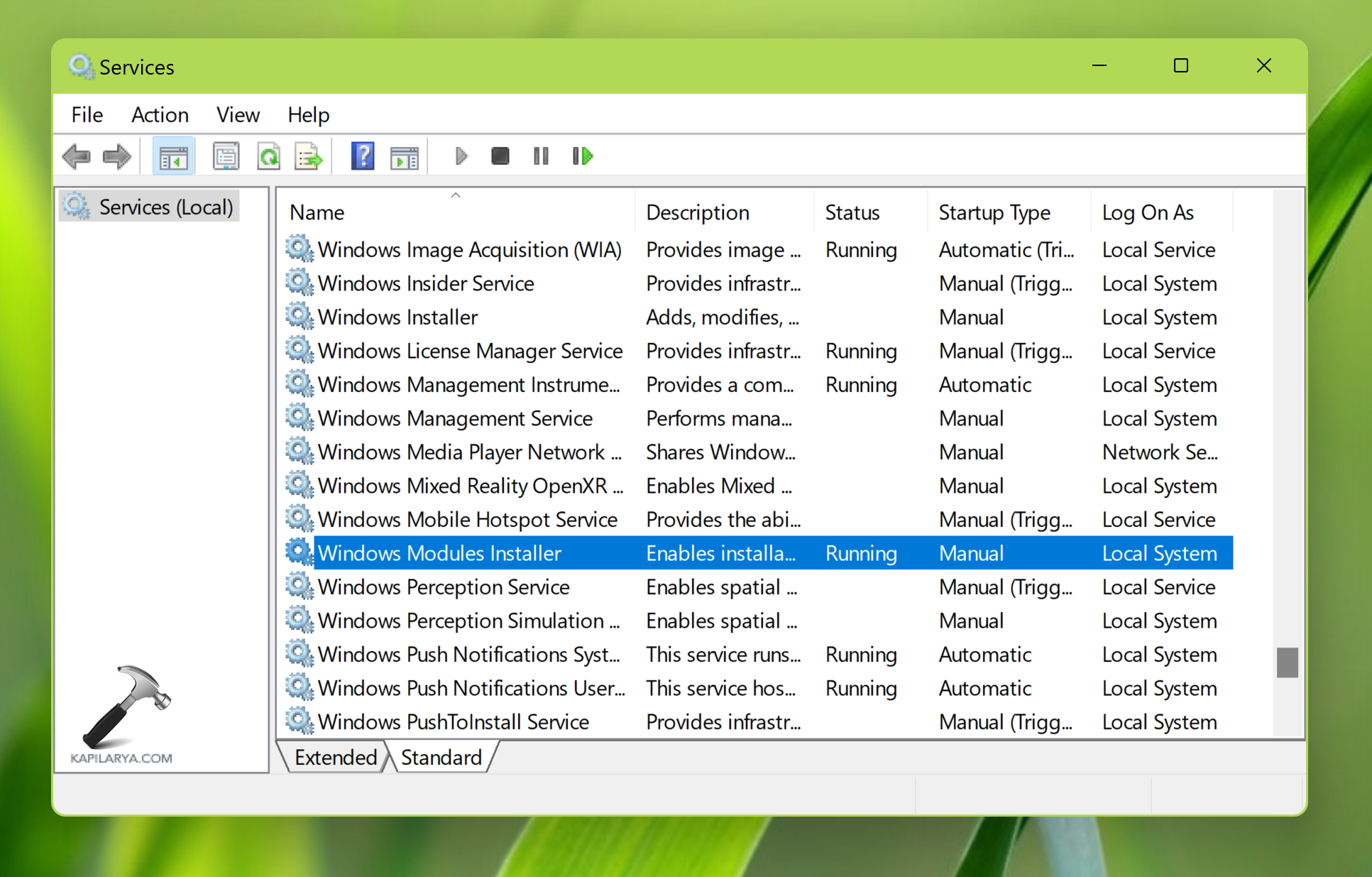1372x877 pixels.
Task: Sort services by the Name column header
Action: point(317,212)
